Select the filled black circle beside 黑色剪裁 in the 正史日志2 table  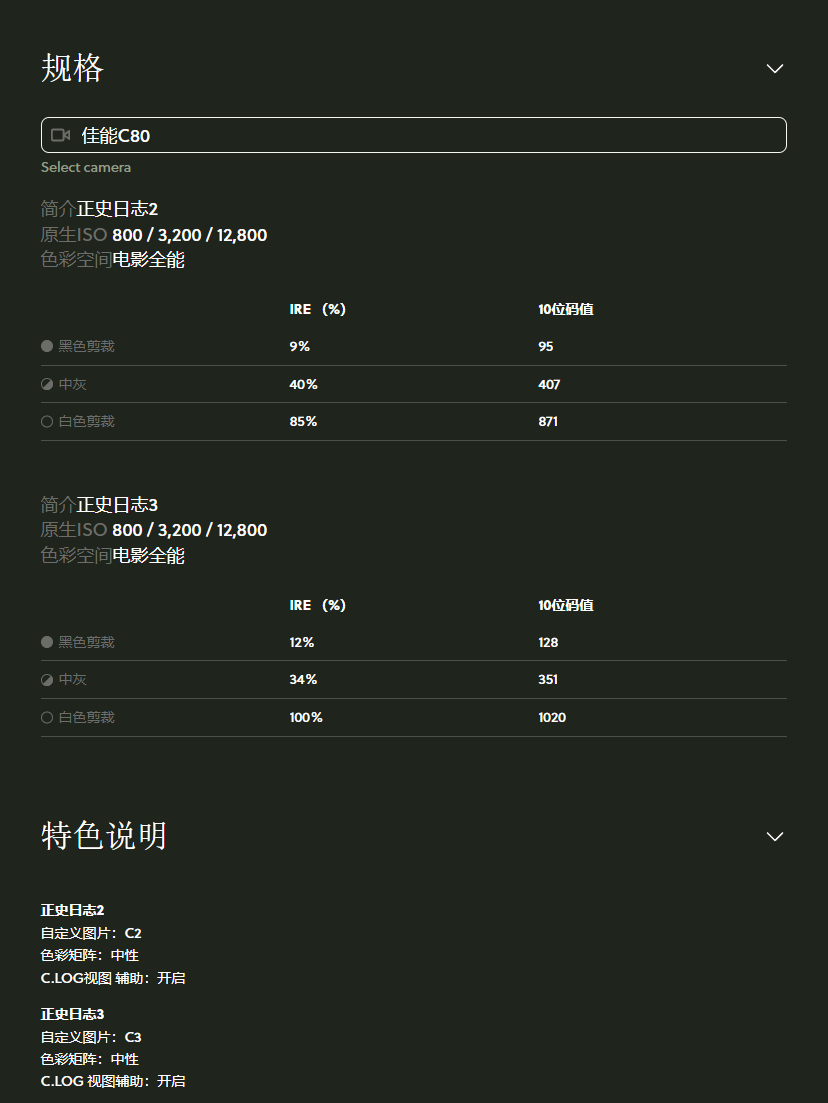pyautogui.click(x=46, y=345)
